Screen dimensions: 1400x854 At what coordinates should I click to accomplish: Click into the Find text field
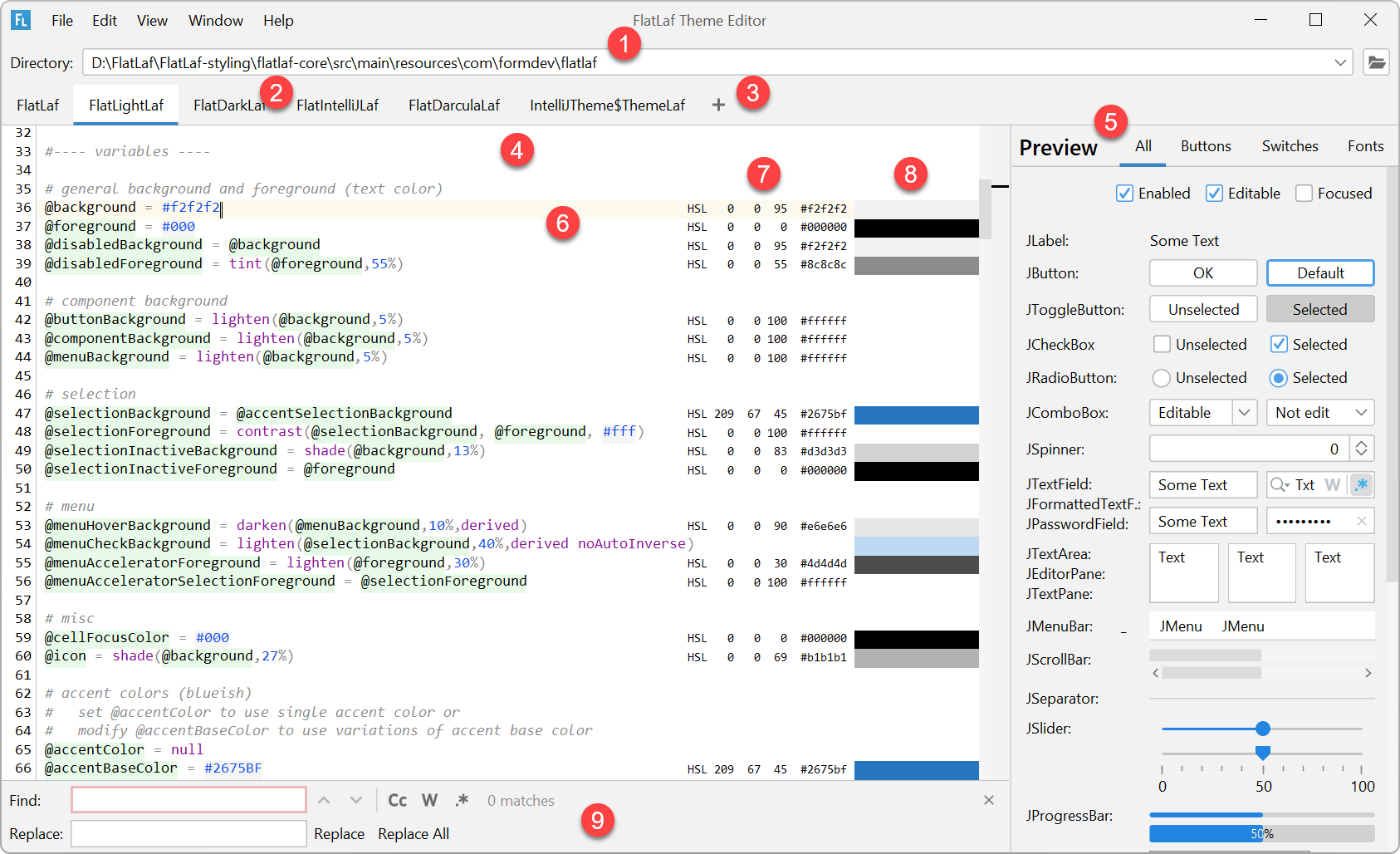click(x=188, y=800)
